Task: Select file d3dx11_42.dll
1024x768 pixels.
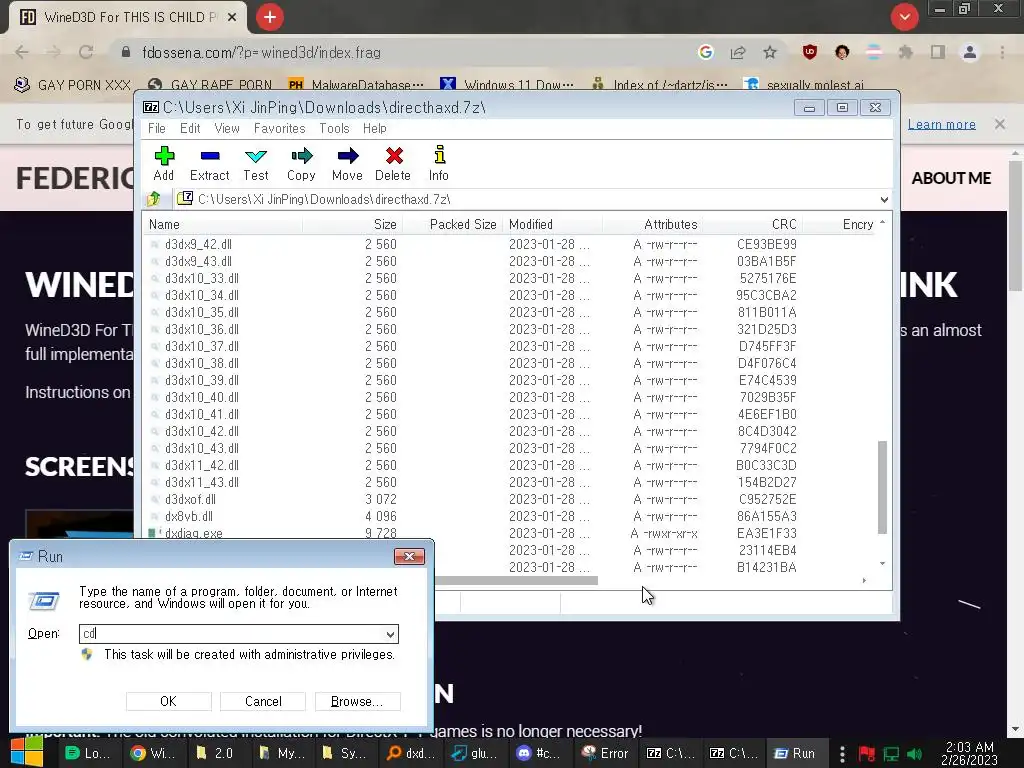Action: pos(202,465)
